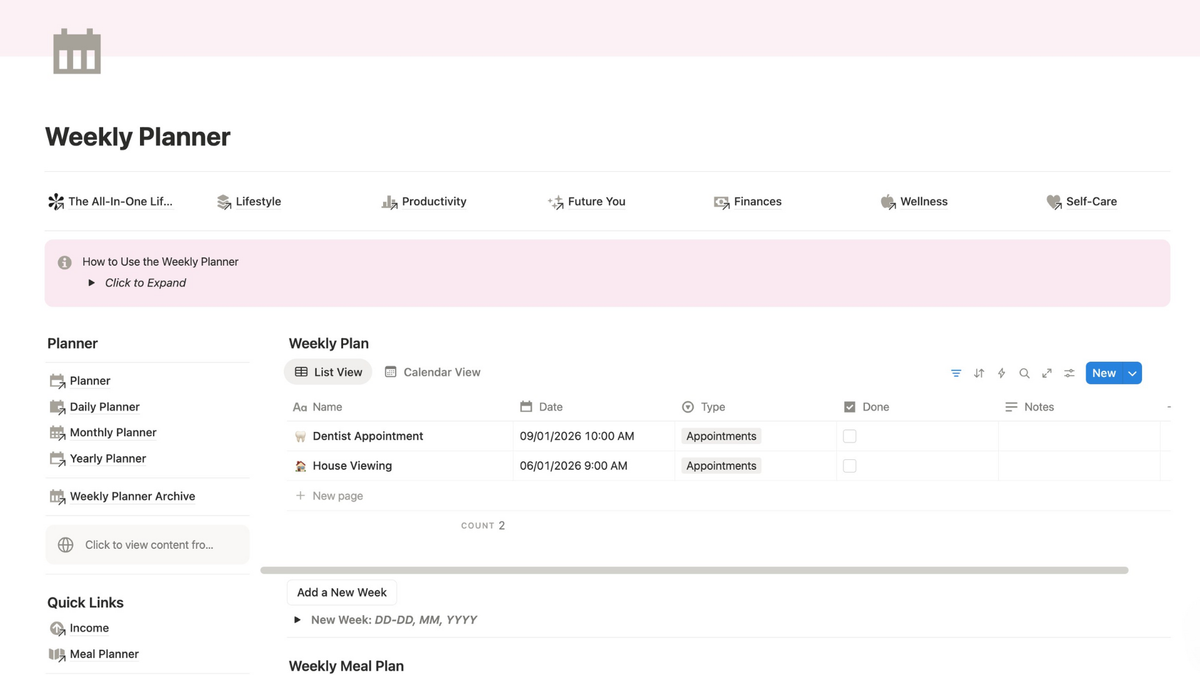Viewport: 1200px width, 675px height.
Task: Click the New page row in table
Action: coord(337,496)
